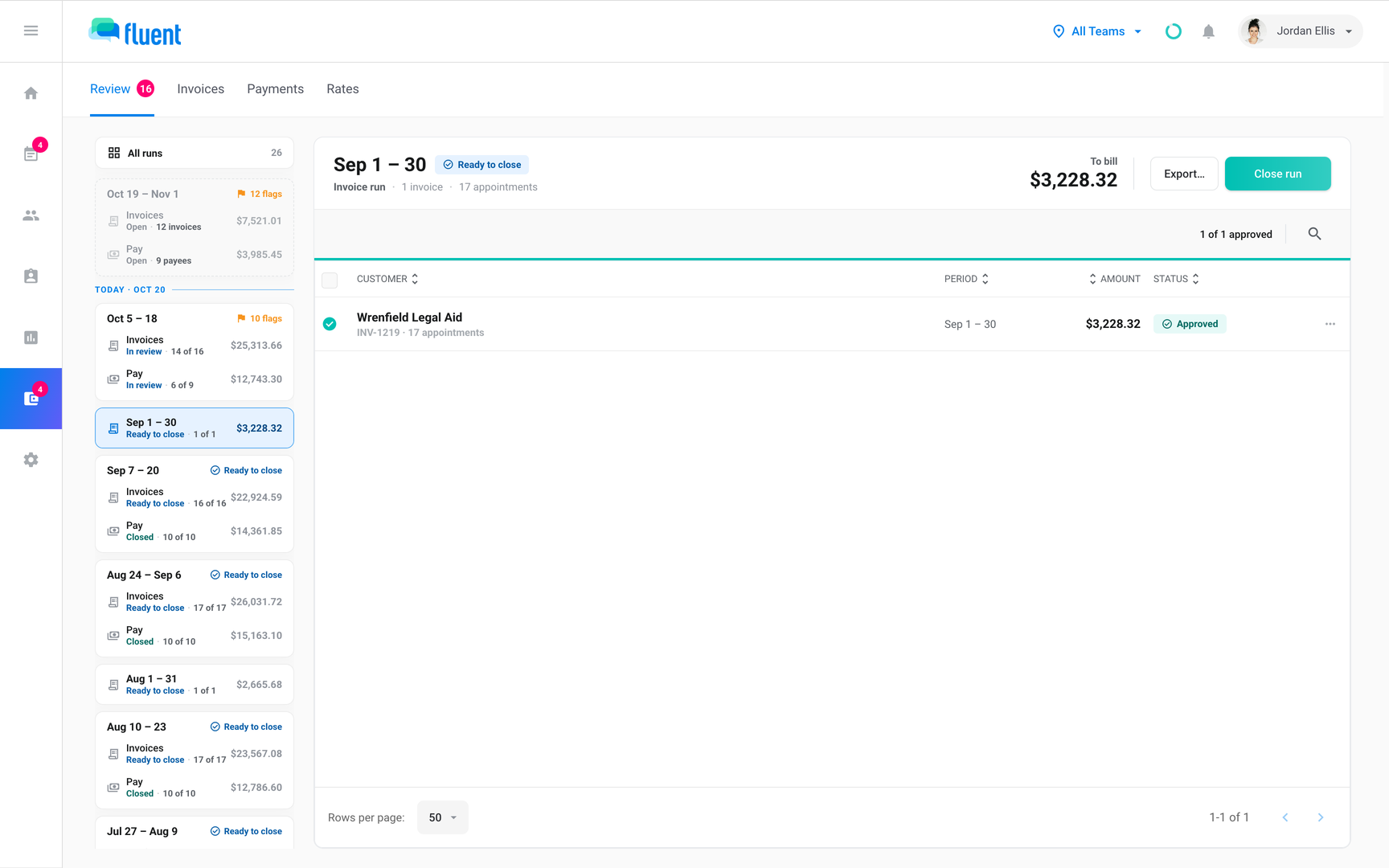Switch to the Review tab

coord(121,89)
